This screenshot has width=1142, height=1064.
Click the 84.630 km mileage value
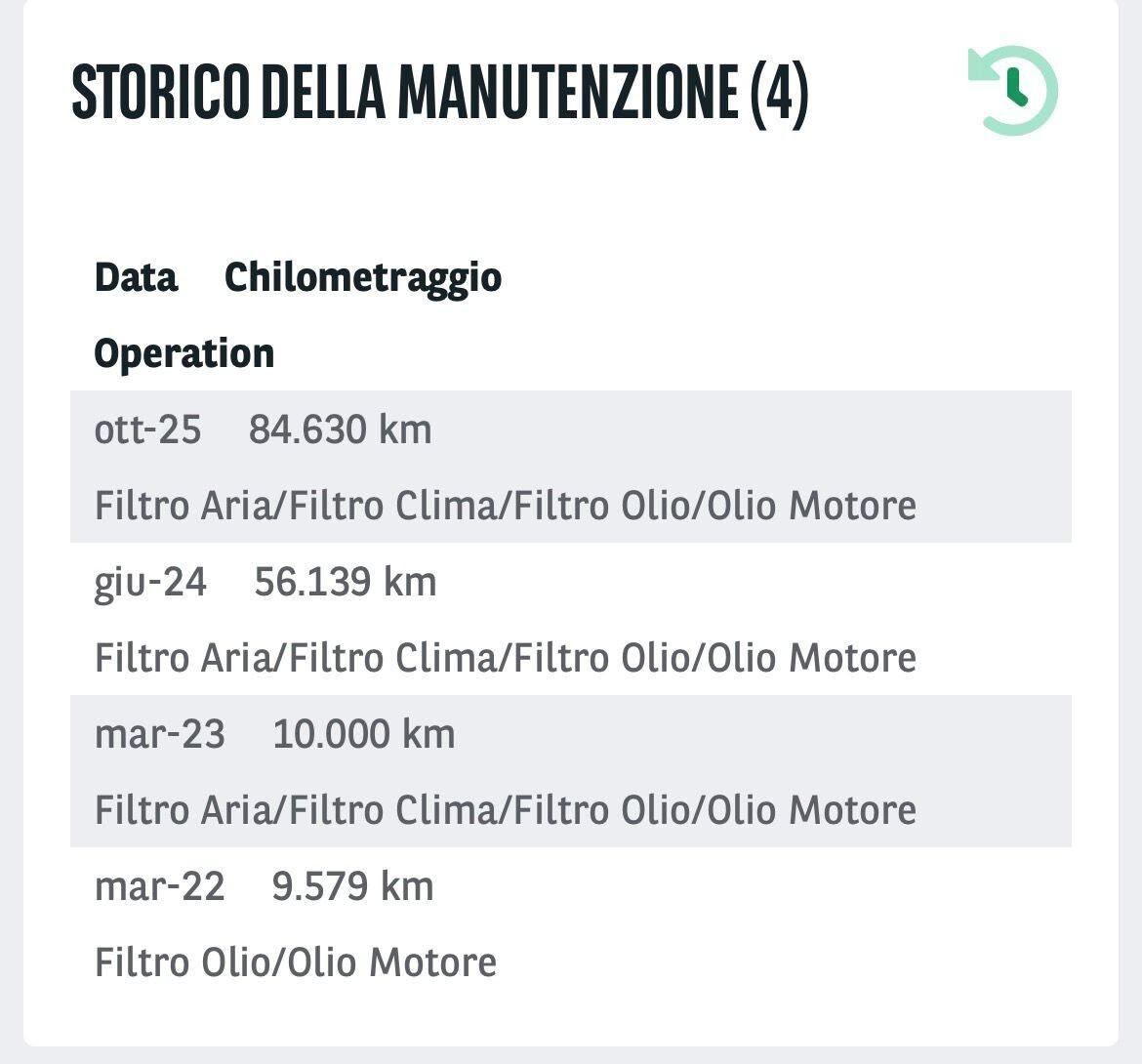click(340, 430)
